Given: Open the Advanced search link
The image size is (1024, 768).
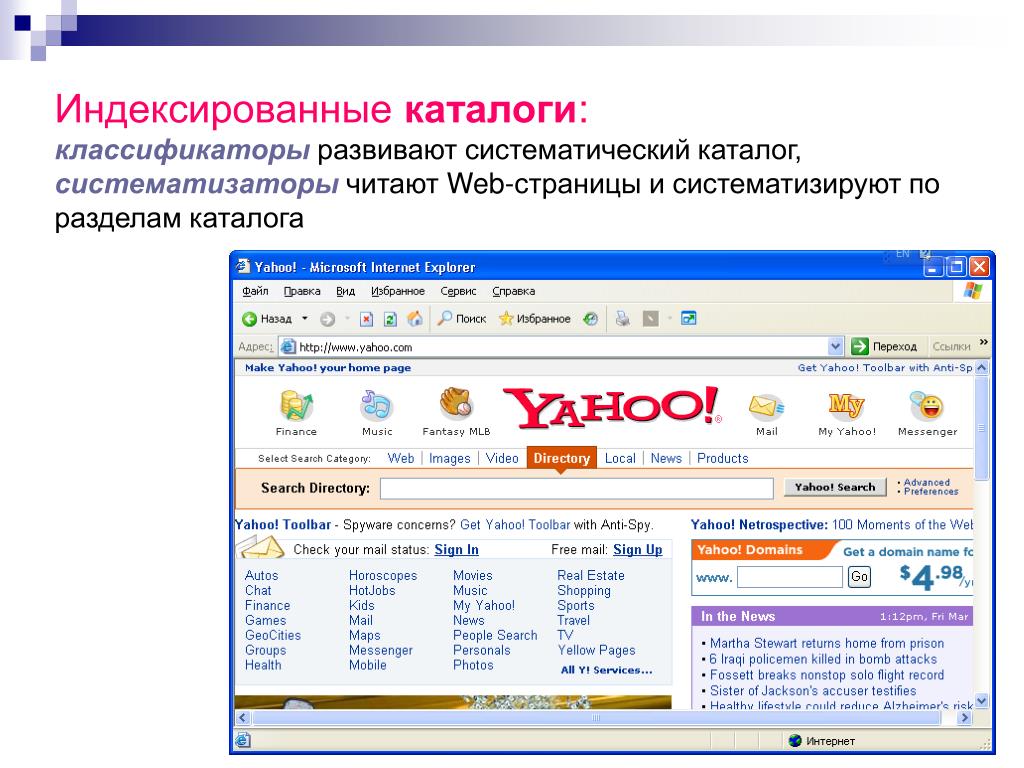Looking at the screenshot, I should tap(927, 482).
